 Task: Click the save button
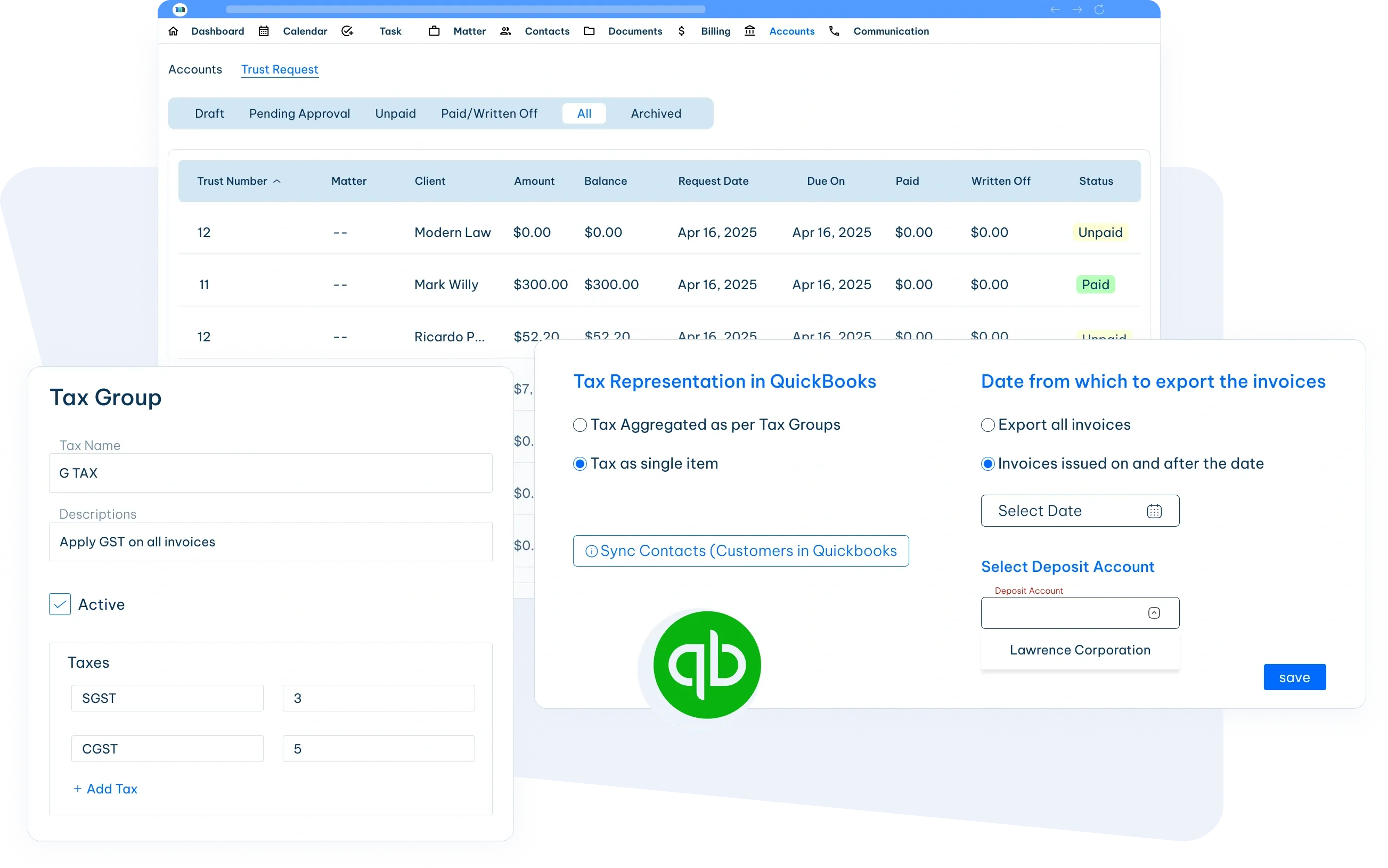[1294, 677]
